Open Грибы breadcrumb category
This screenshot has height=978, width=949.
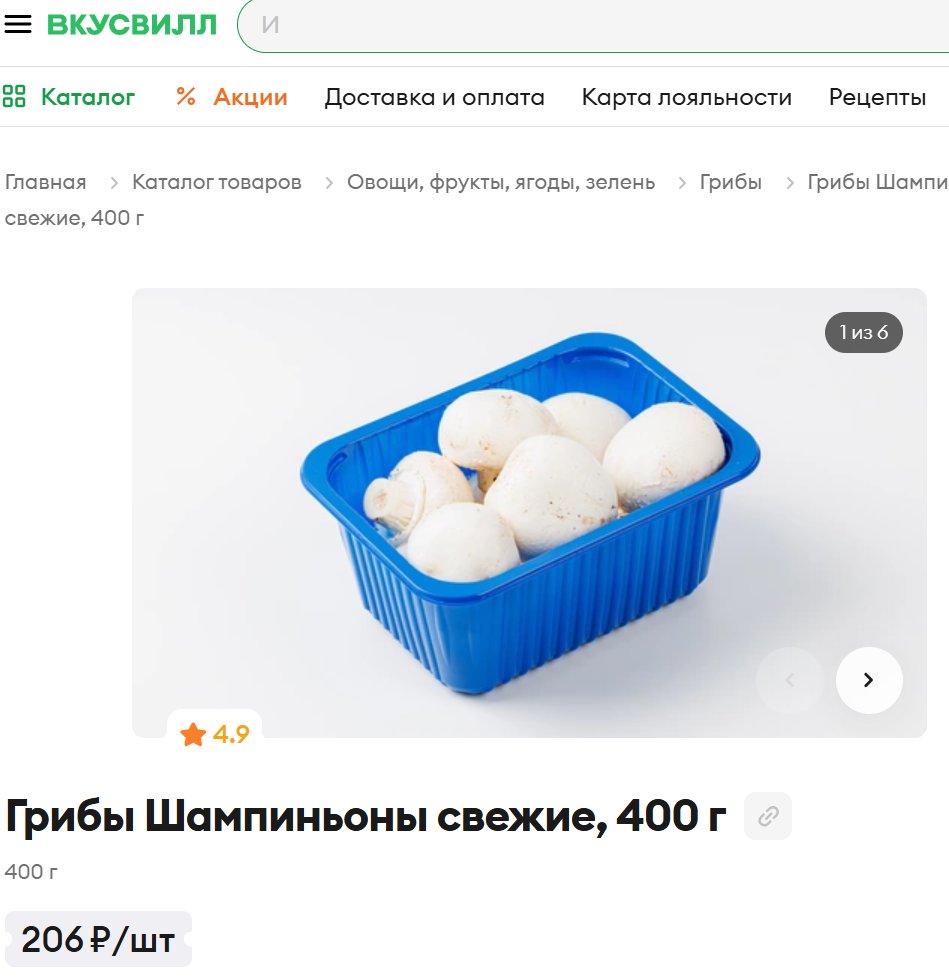tap(731, 182)
